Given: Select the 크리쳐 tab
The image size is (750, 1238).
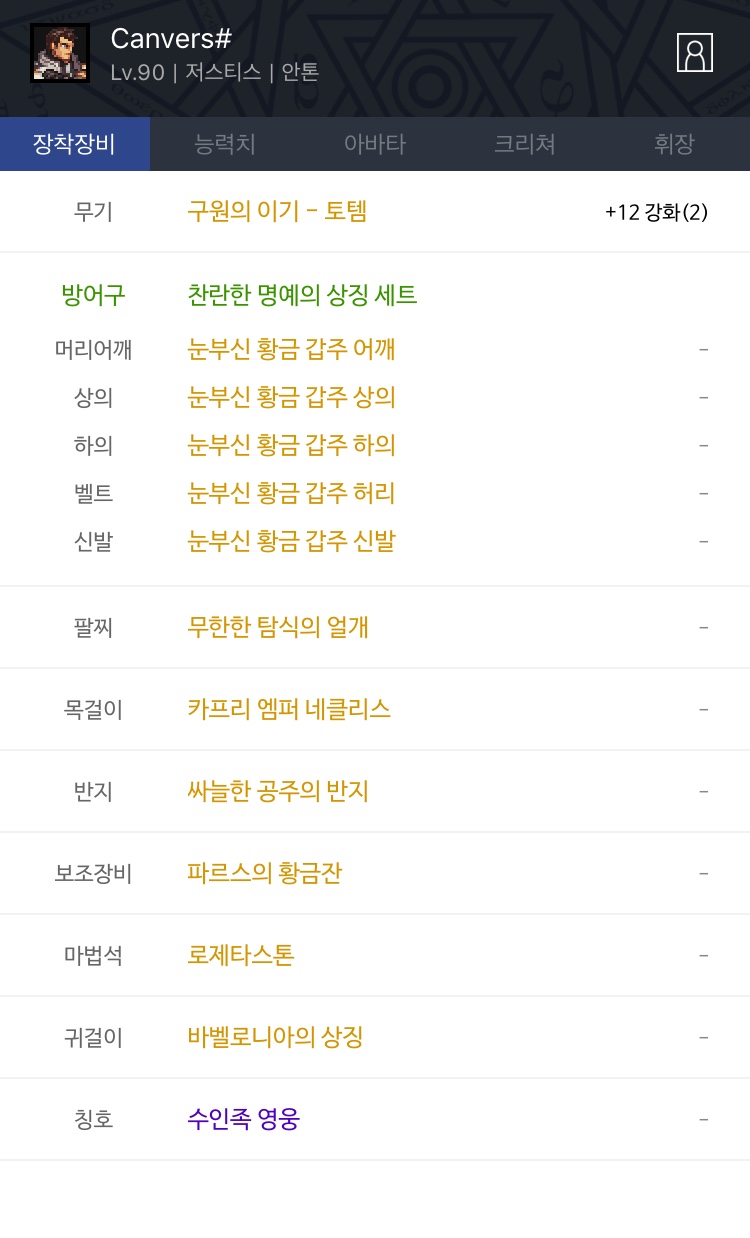Looking at the screenshot, I should [525, 144].
